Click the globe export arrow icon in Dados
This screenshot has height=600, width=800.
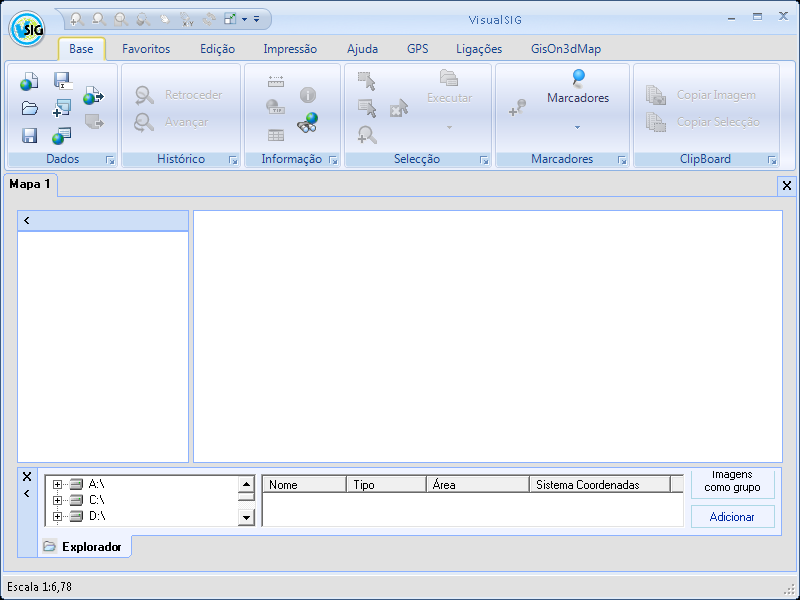point(93,96)
